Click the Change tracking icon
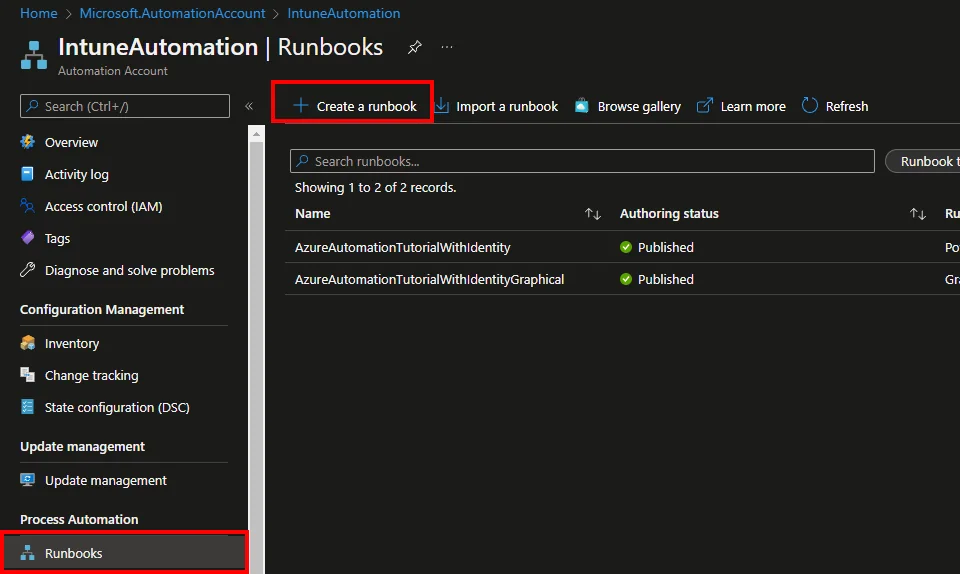 coord(28,375)
